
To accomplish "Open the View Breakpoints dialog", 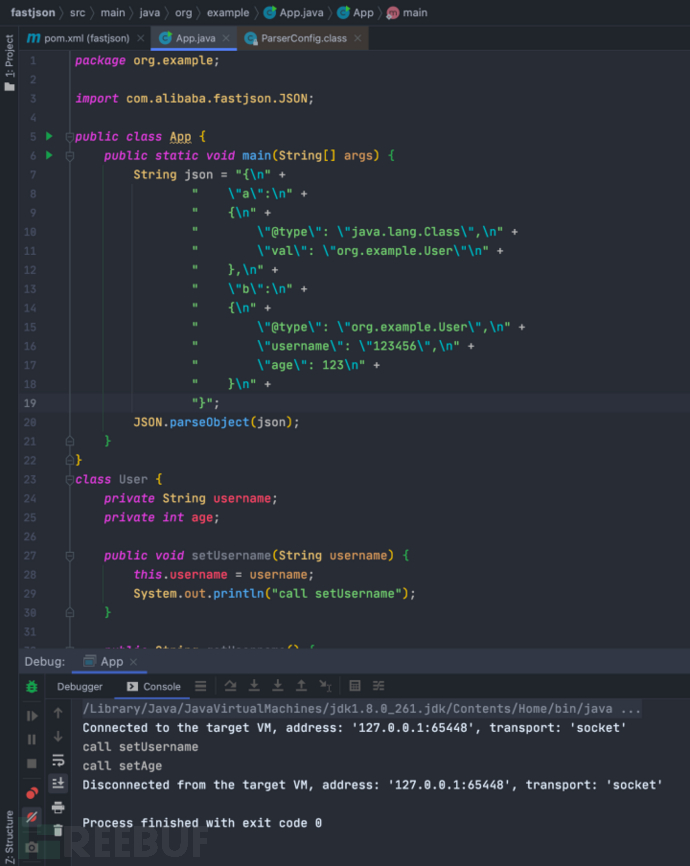I will tap(31, 793).
